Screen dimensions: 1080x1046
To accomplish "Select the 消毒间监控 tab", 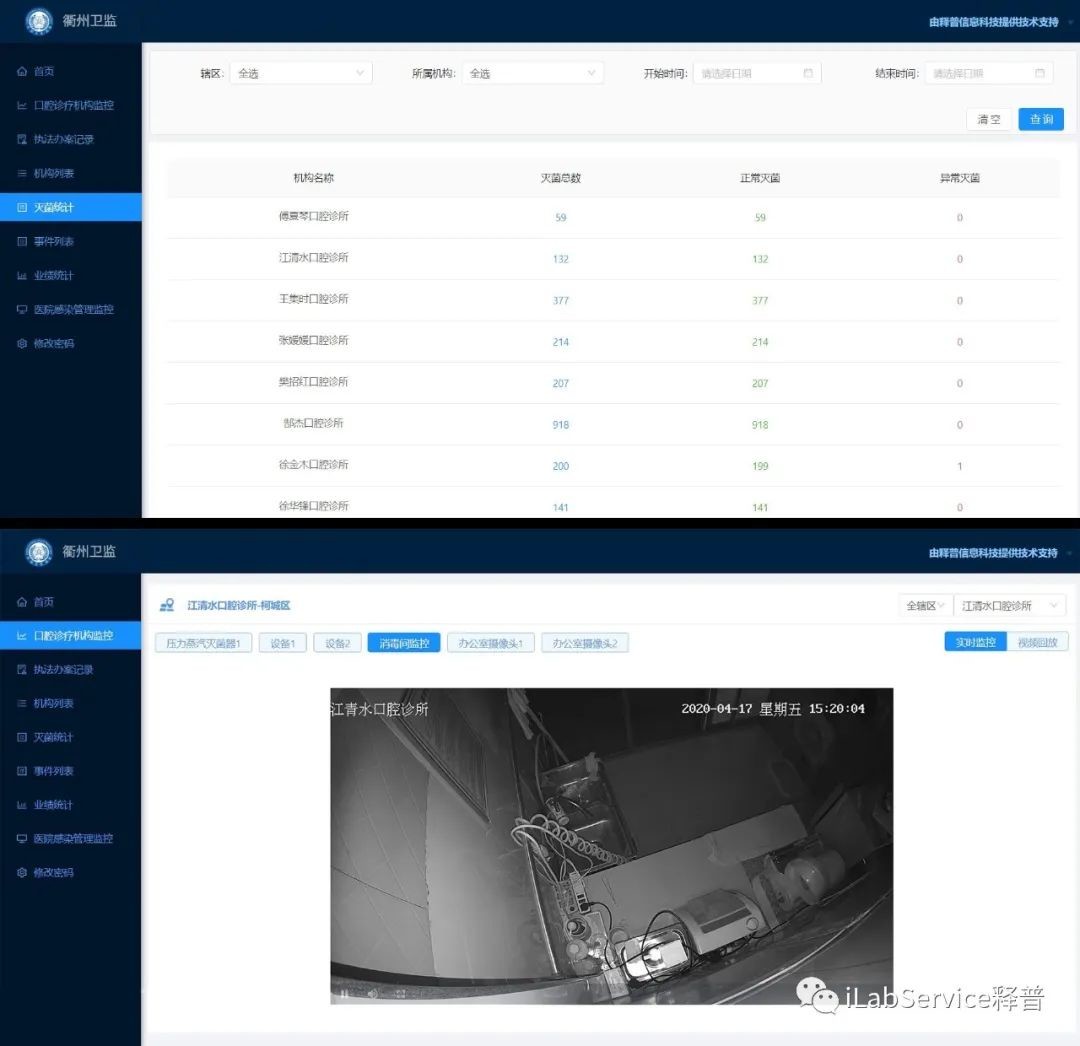I will [x=404, y=643].
